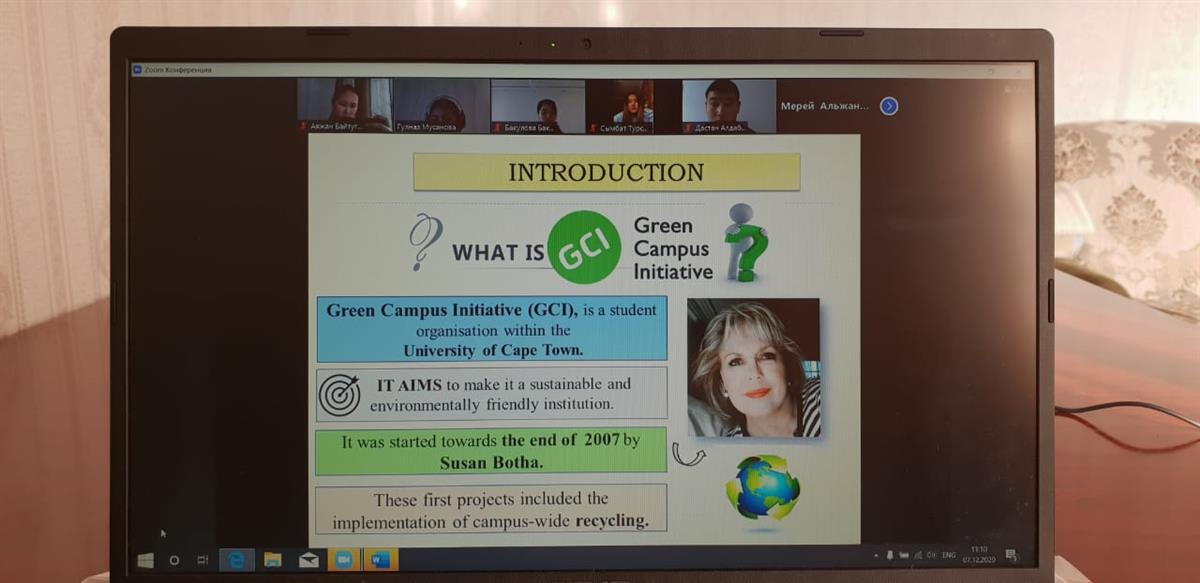Expand the hidden system tray icons chevron
The height and width of the screenshot is (583, 1200).
pyautogui.click(x=876, y=555)
